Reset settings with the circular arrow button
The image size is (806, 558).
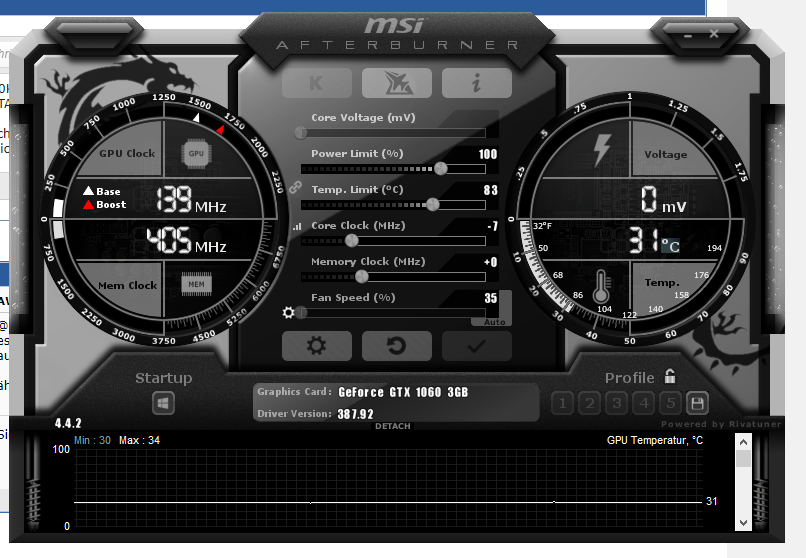(x=396, y=346)
